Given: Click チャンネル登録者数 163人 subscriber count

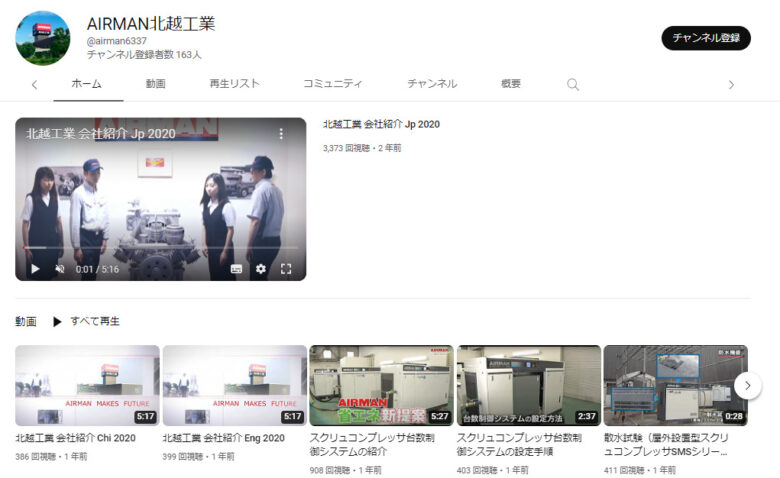Looking at the screenshot, I should 144,55.
